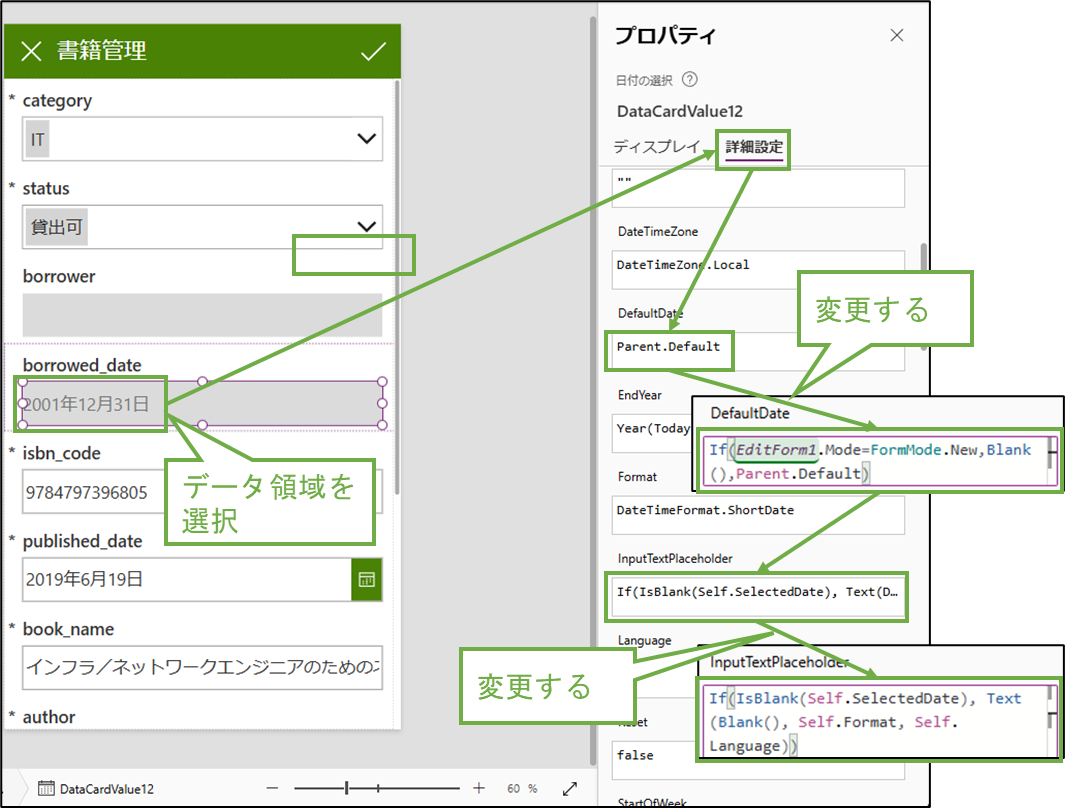
Task: Open help icon next to 日付の選択
Action: [x=689, y=79]
